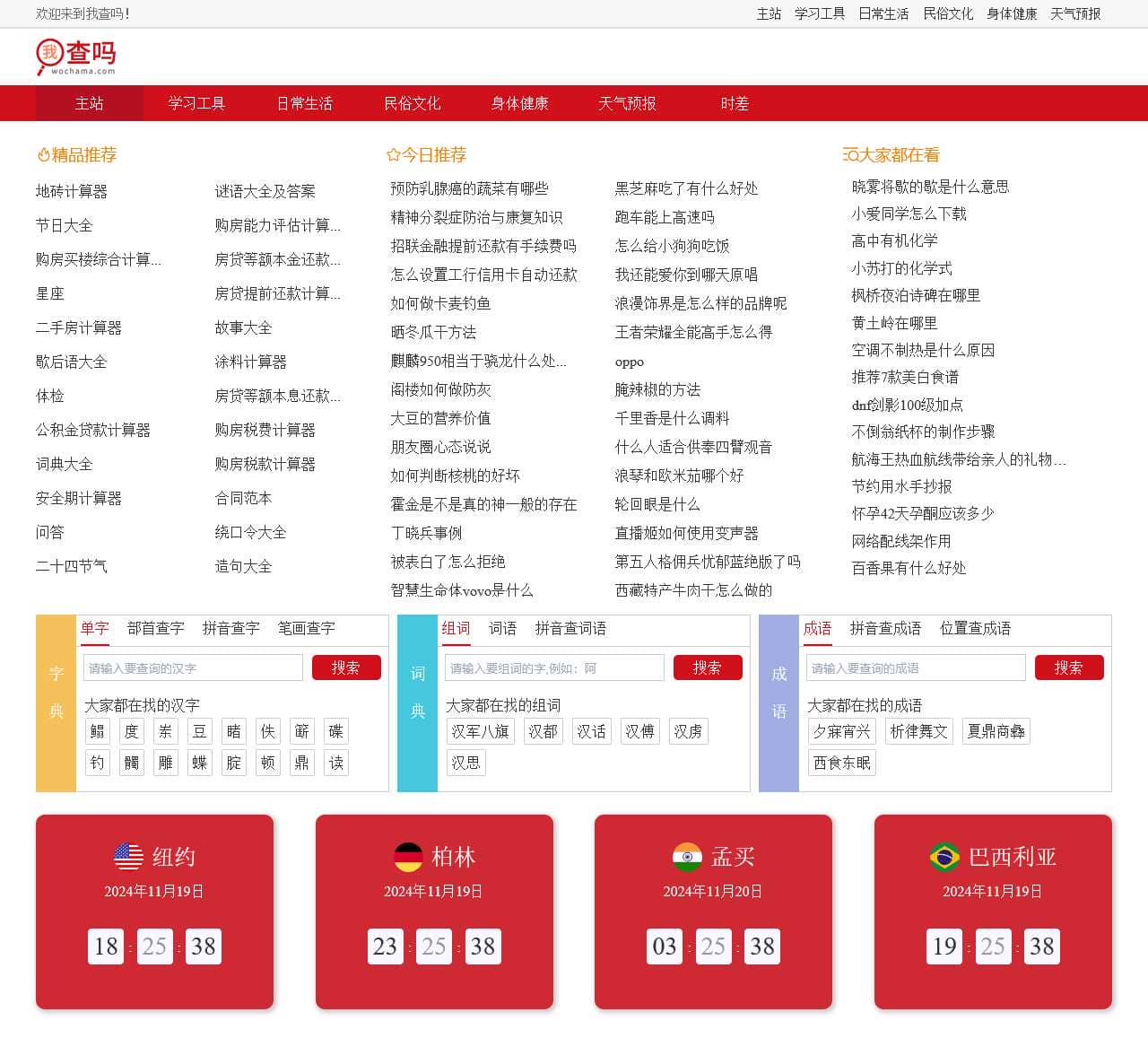This screenshot has height=1047, width=1148.
Task: Select the character 读 chip
Action: tap(336, 763)
